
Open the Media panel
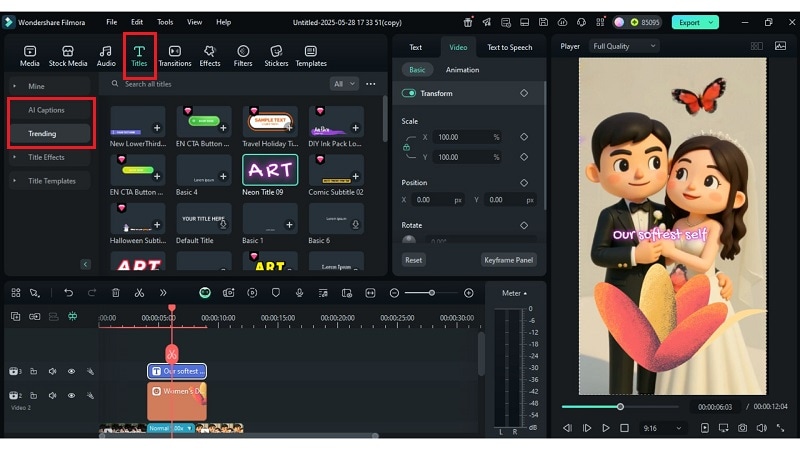(x=30, y=56)
